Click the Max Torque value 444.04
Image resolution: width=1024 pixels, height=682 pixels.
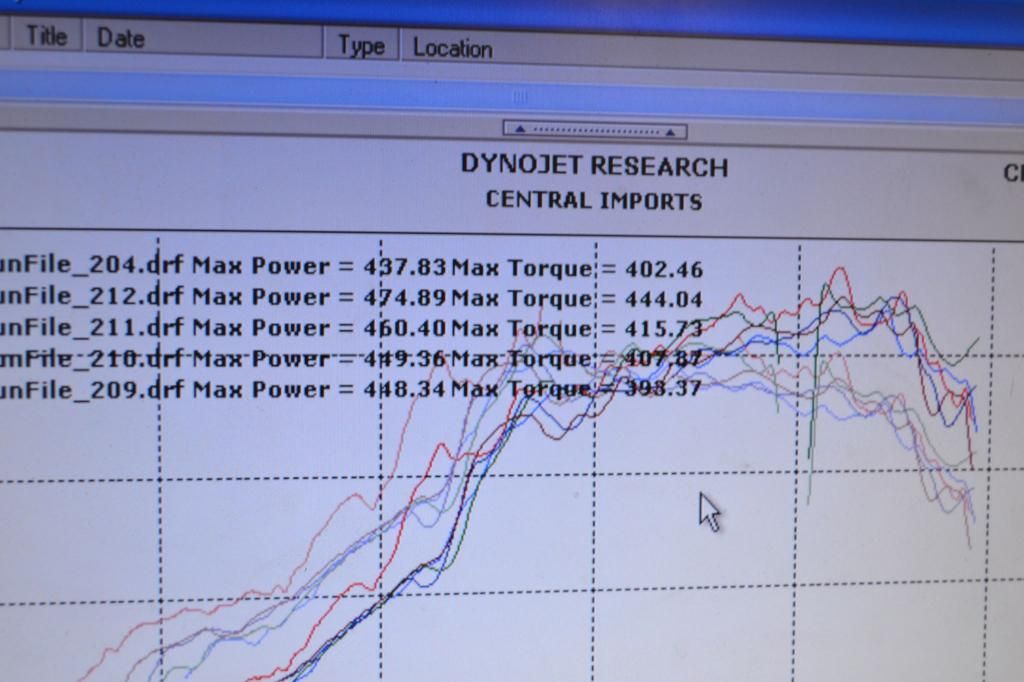pyautogui.click(x=664, y=299)
